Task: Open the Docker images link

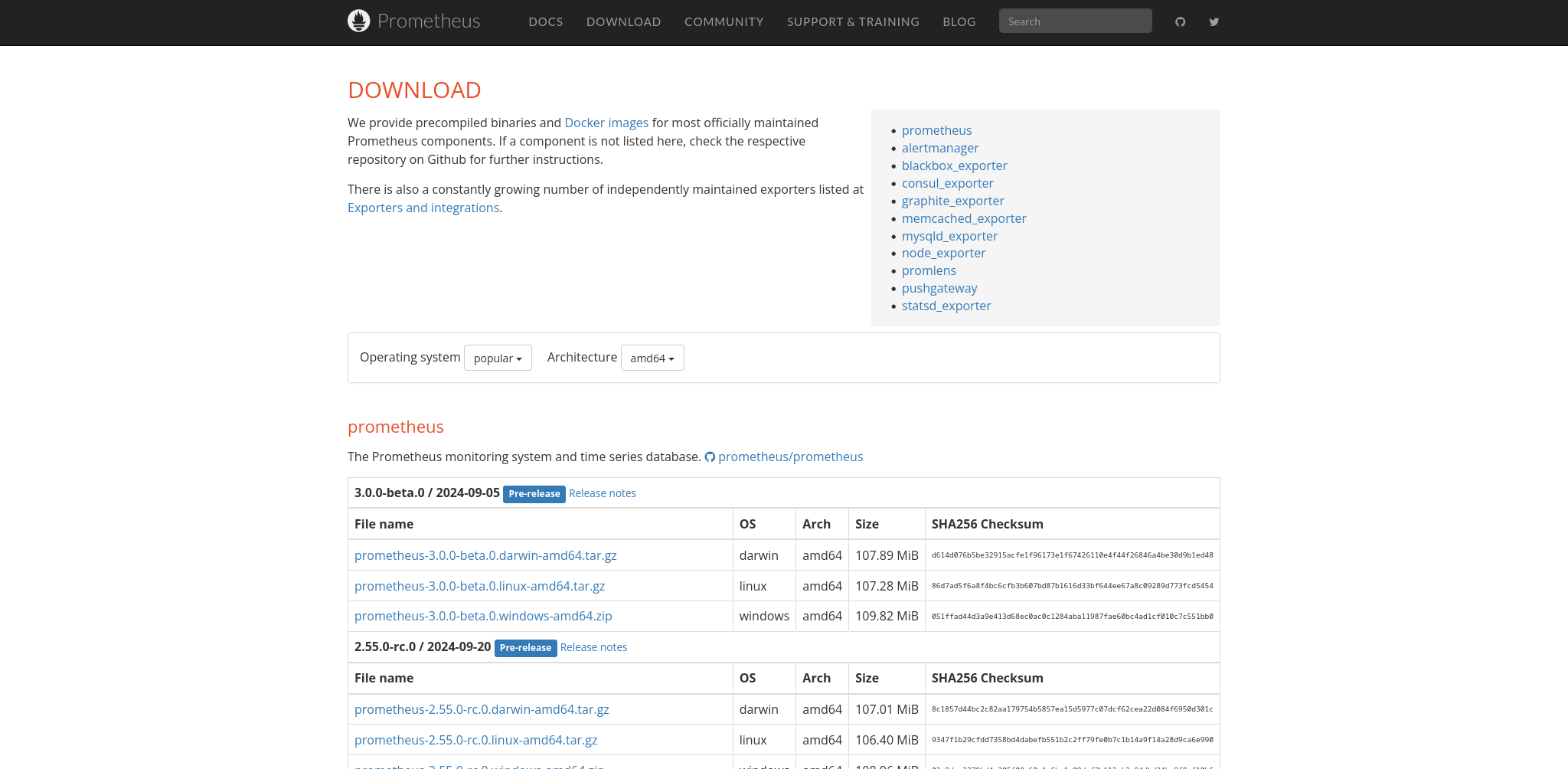Action: coord(606,123)
